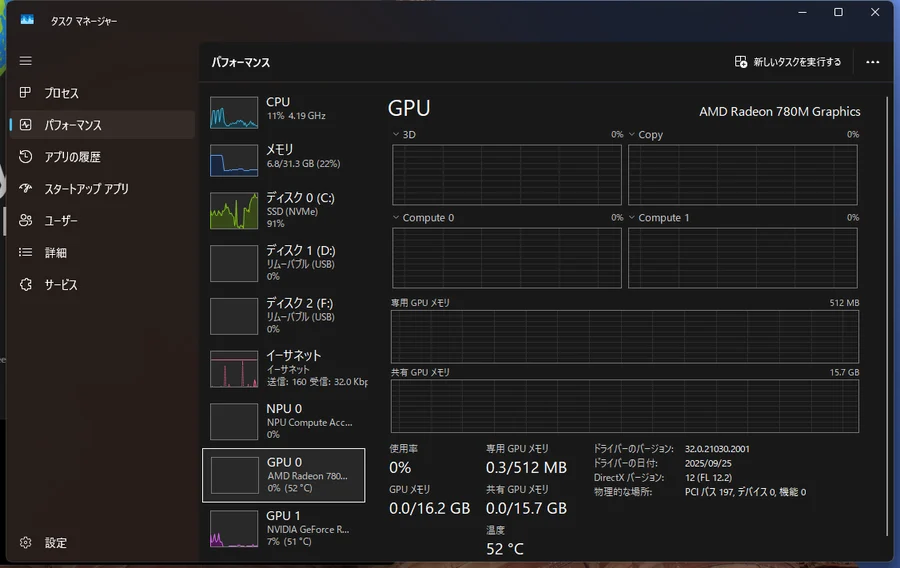Click the Compute 0 graph area

click(507, 258)
